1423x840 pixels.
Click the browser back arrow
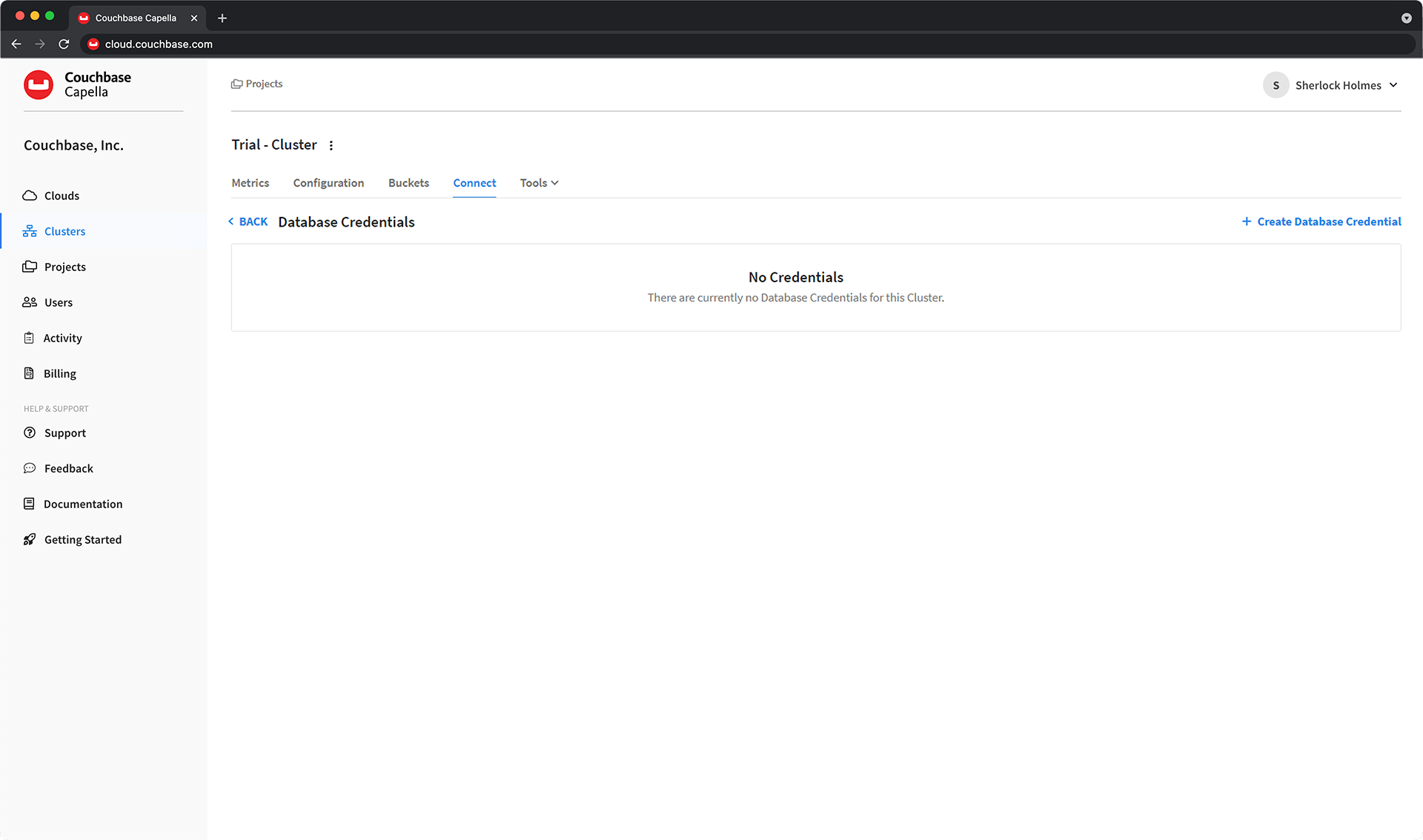pyautogui.click(x=16, y=44)
